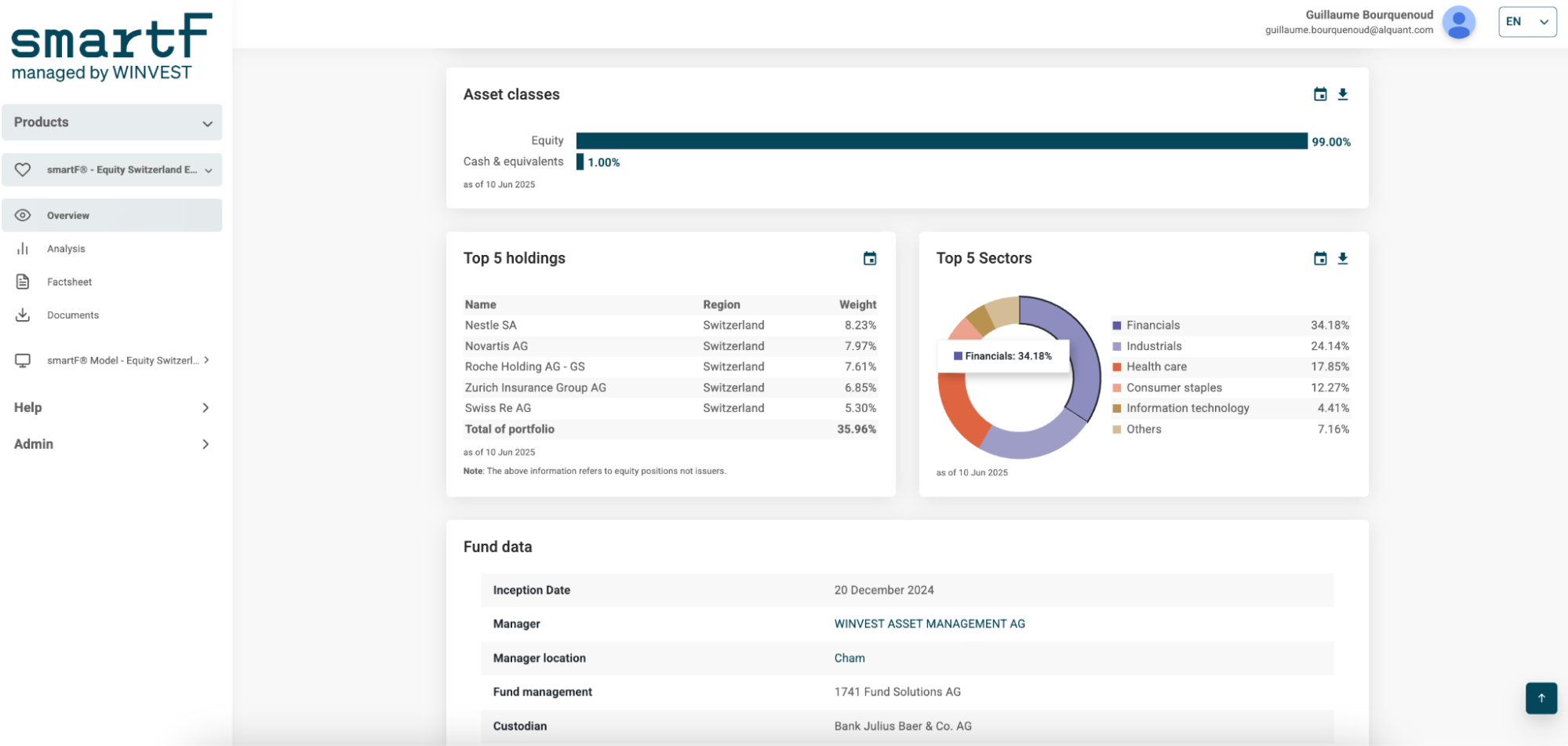Click Guillaume Bourquenoud user name
Viewport: 1568px width, 746px height.
pos(1369,15)
